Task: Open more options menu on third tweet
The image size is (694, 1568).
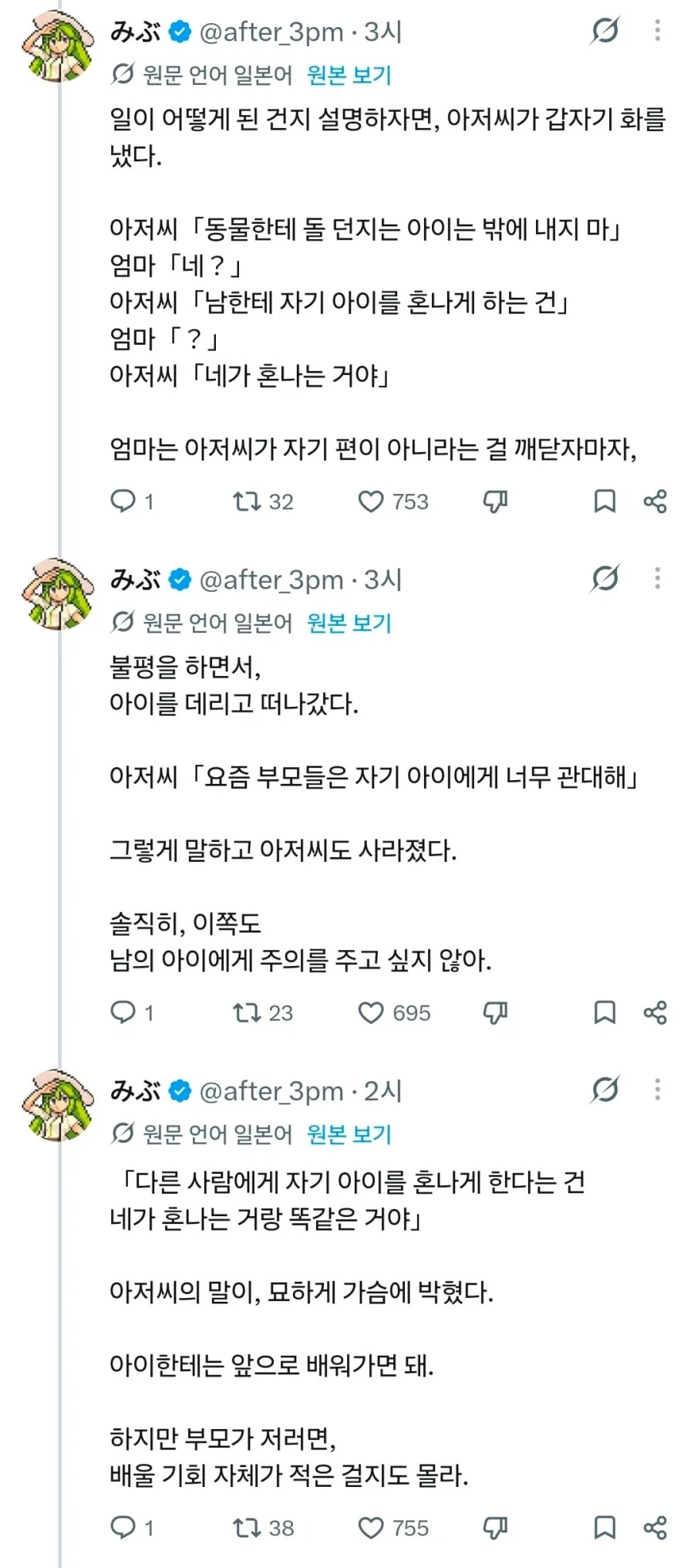Action: 658,1090
